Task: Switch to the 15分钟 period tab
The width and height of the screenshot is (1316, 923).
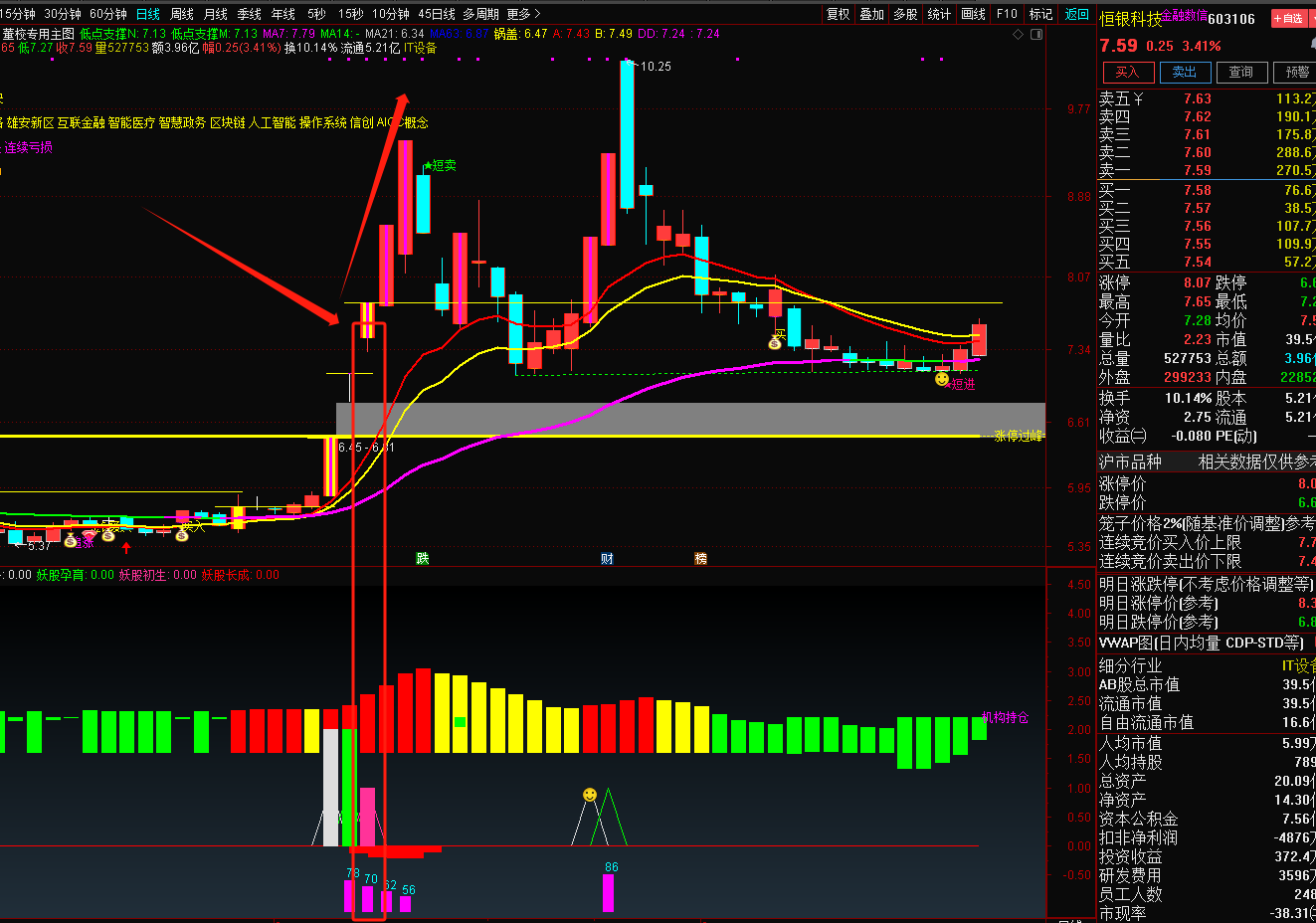Action: point(17,14)
